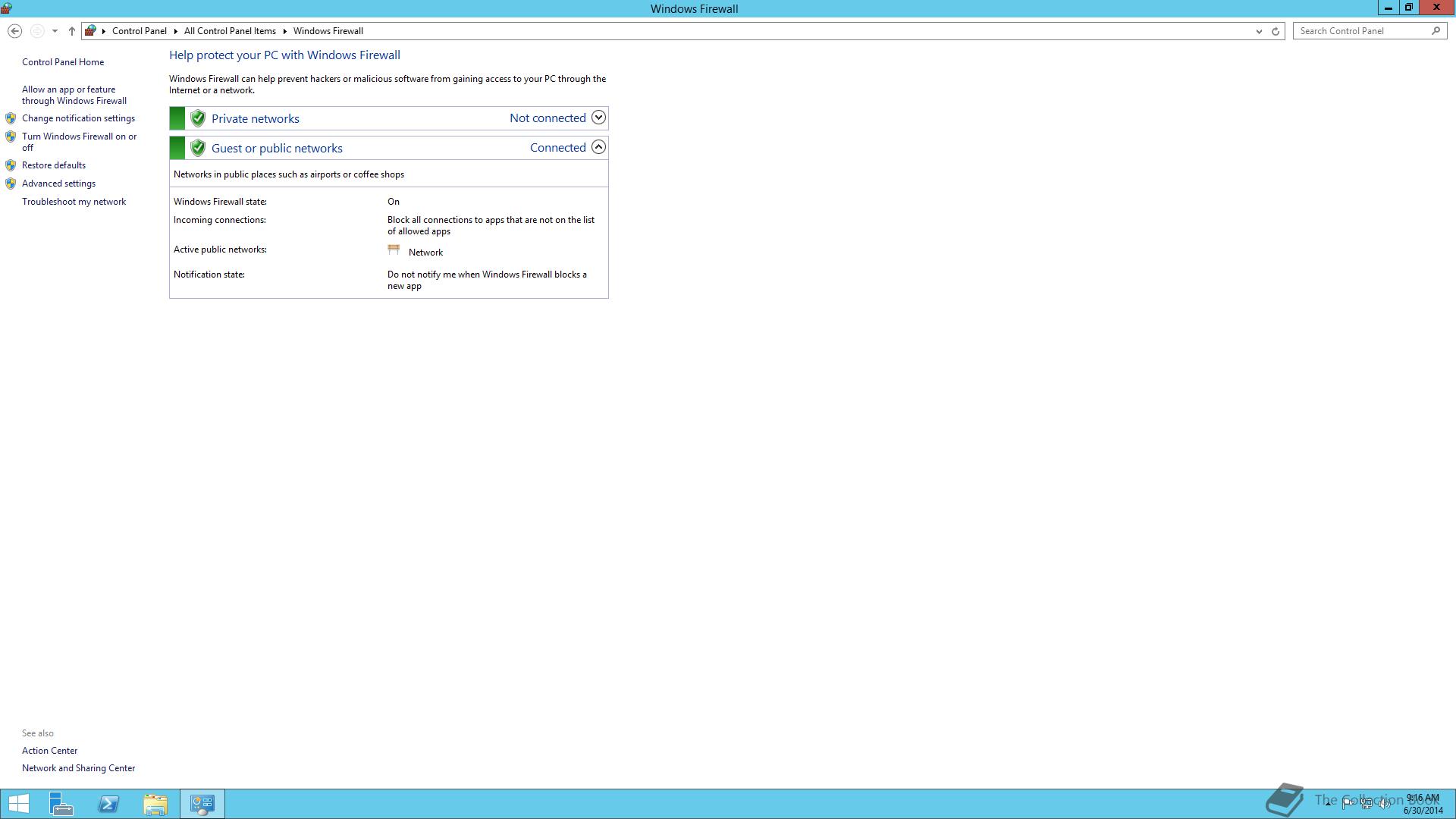Click the Up one level arrow
The height and width of the screenshot is (819, 1456).
pyautogui.click(x=72, y=31)
